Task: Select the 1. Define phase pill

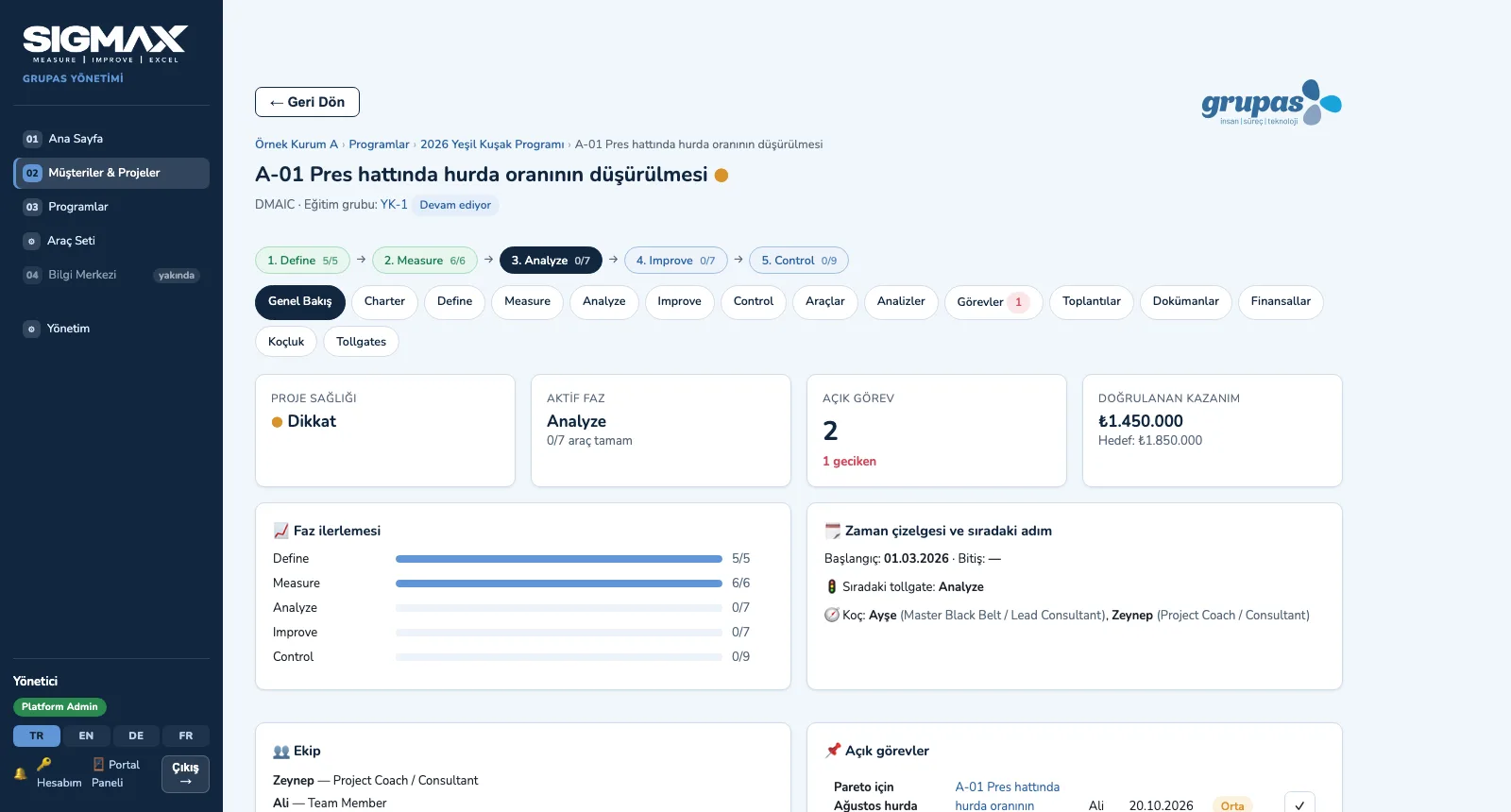Action: pyautogui.click(x=302, y=261)
